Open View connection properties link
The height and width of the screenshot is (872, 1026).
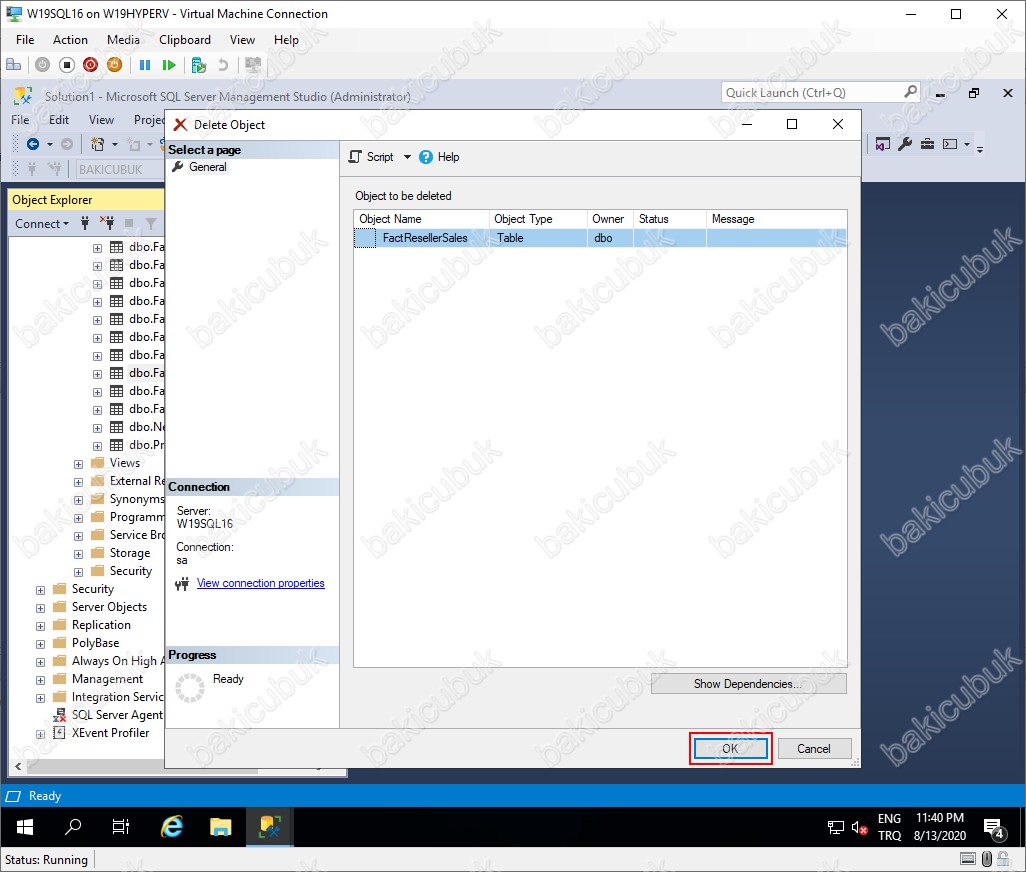260,583
